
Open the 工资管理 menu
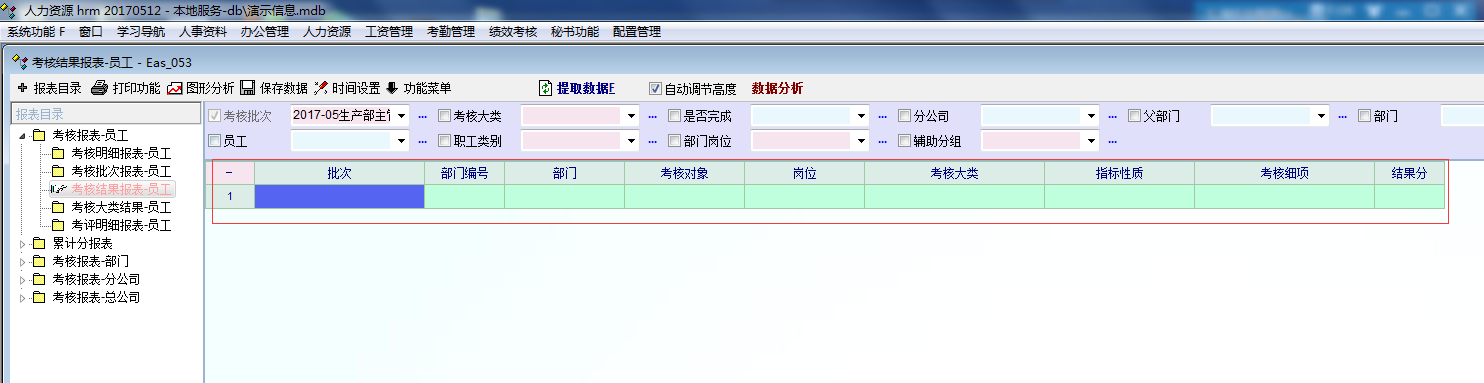point(389,32)
